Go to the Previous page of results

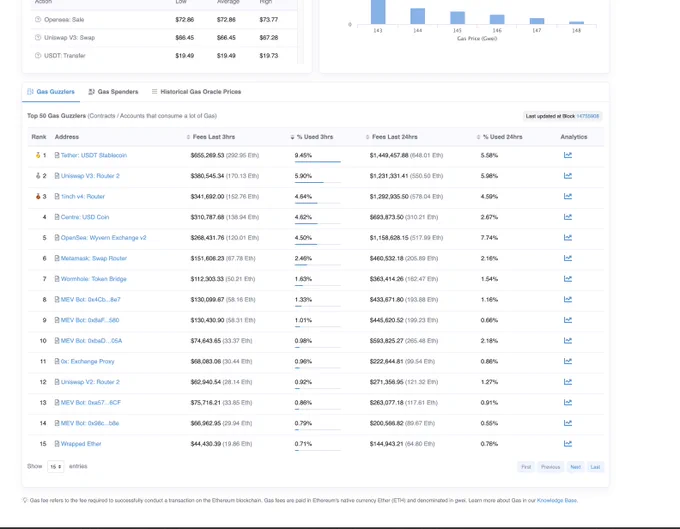550,467
